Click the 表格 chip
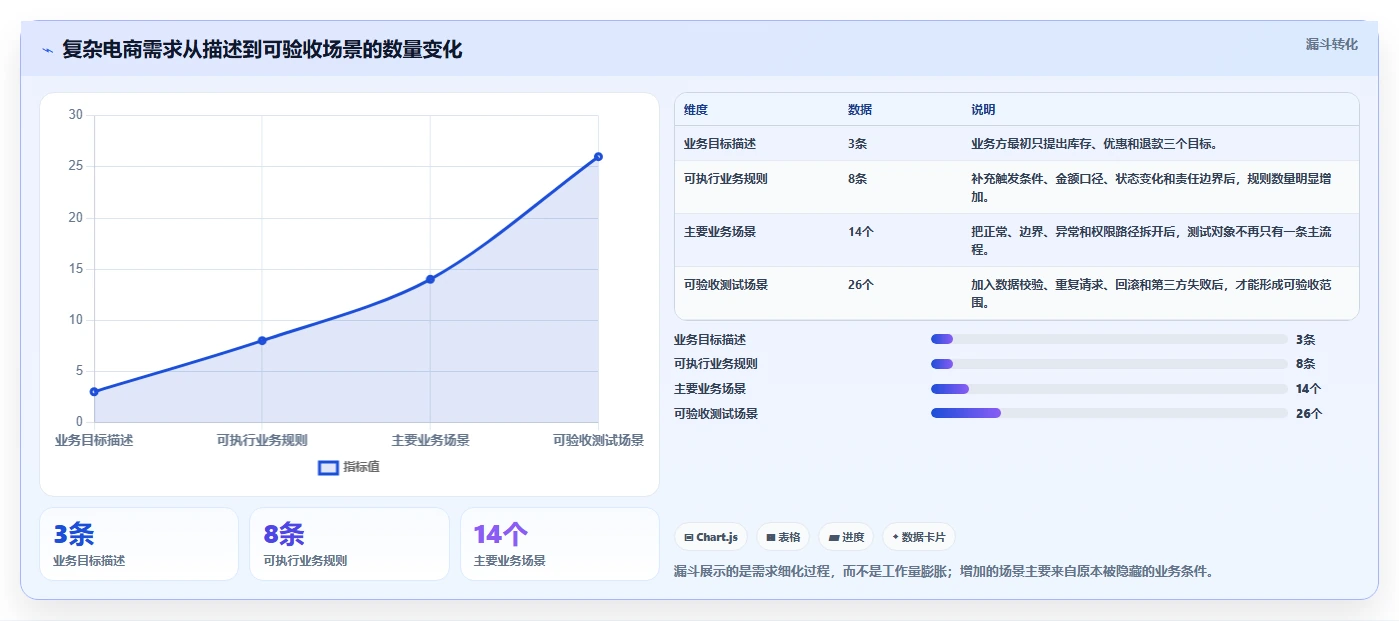This screenshot has height=621, width=1399. pyautogui.click(x=782, y=537)
